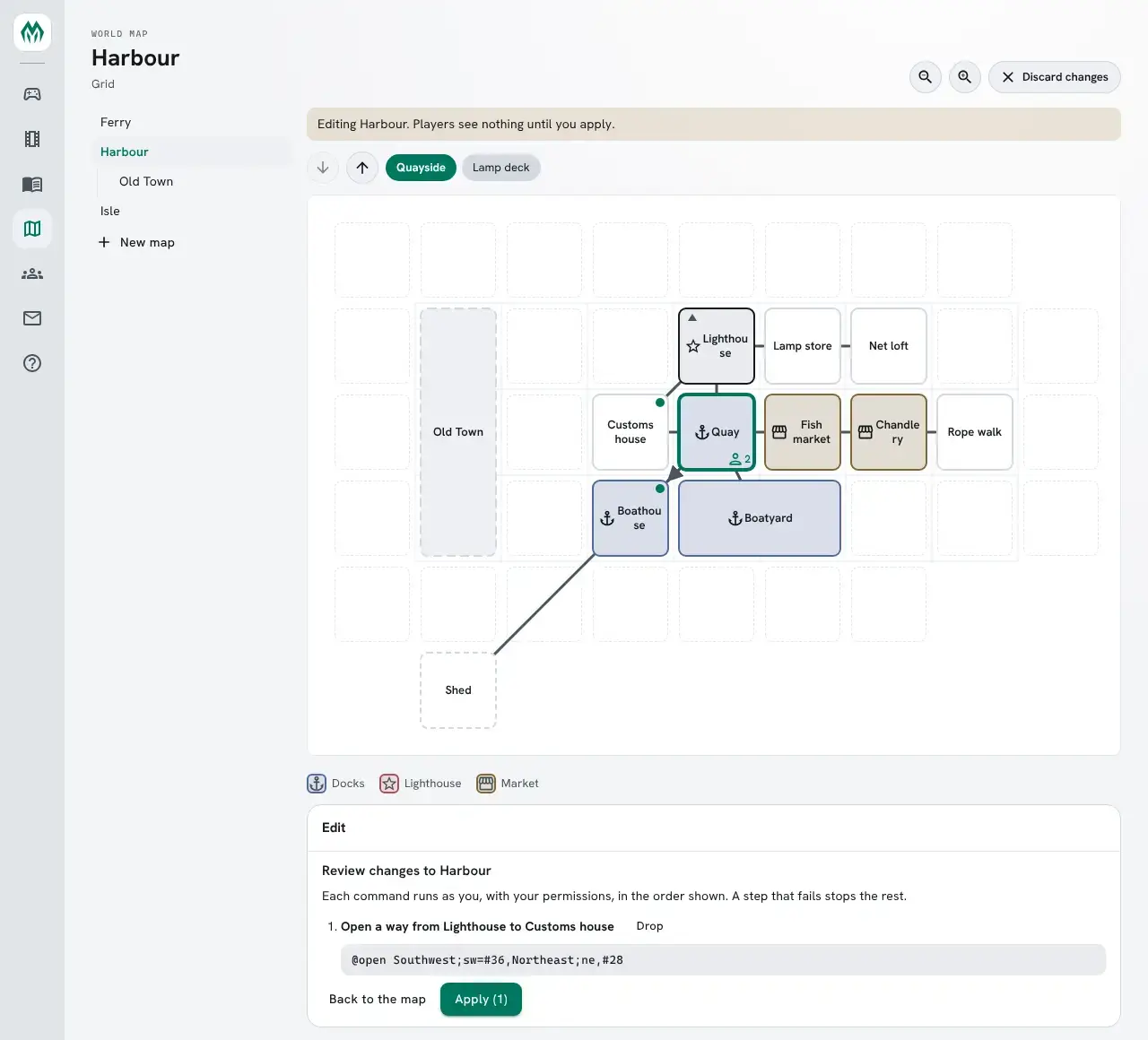1148x1040 pixels.
Task: Select the Net loft room tile
Action: [x=889, y=346]
